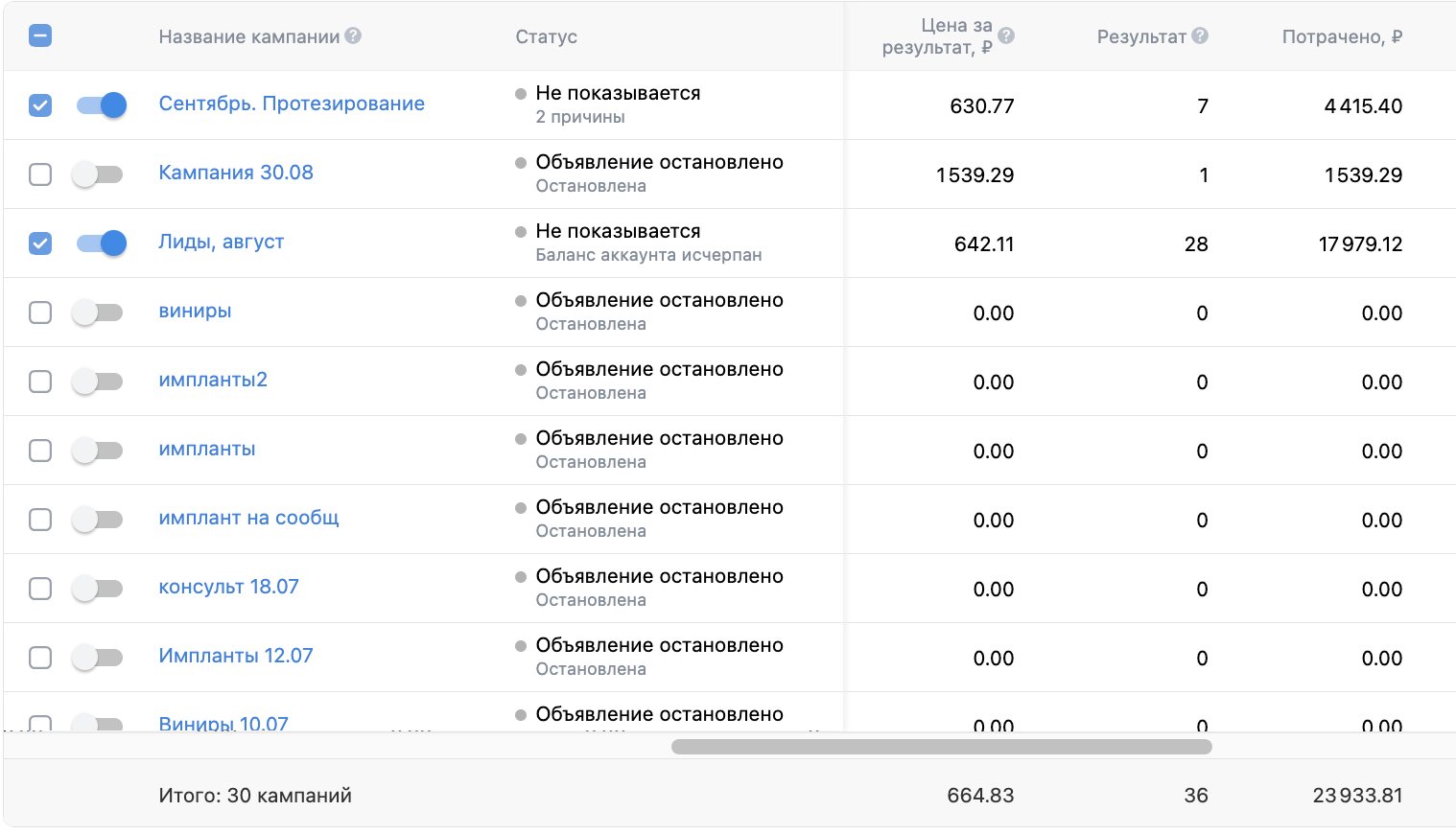Check the Импланты 12.07 checkbox

coord(40,658)
